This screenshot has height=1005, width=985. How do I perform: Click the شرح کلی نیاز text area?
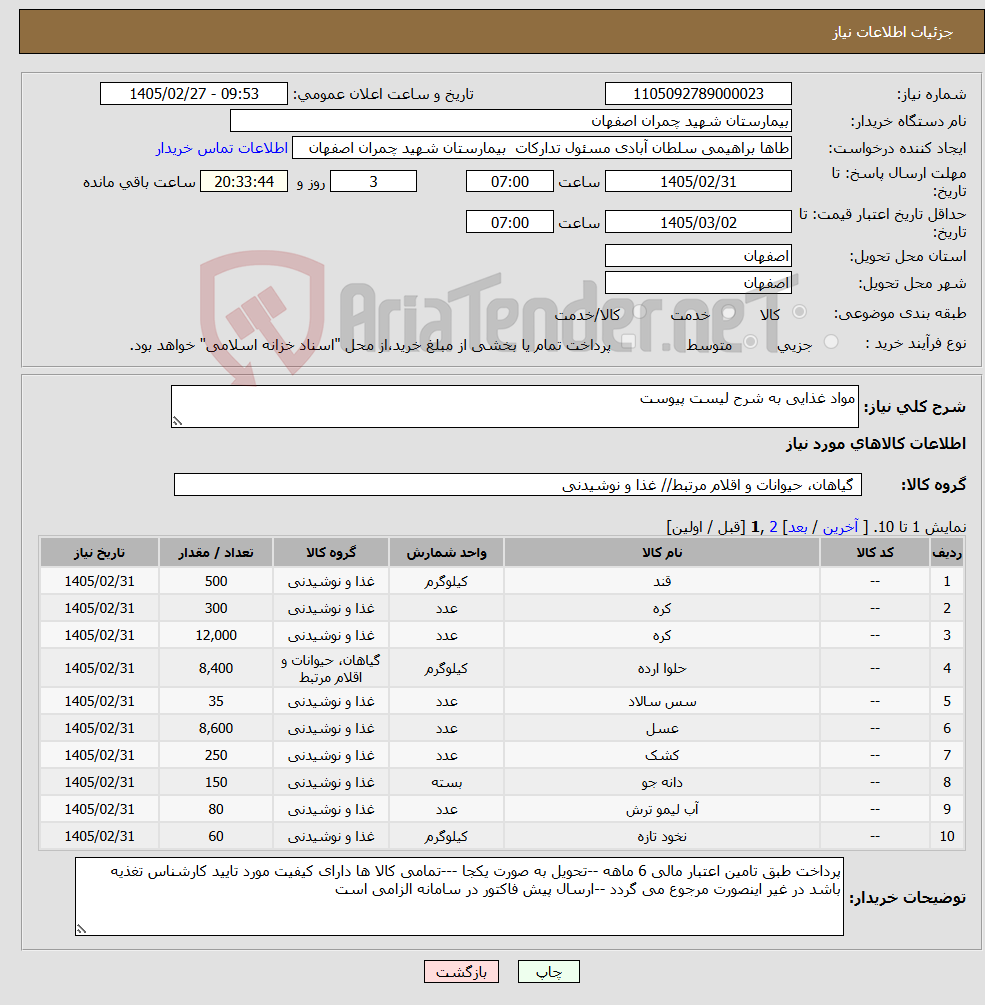tap(515, 406)
